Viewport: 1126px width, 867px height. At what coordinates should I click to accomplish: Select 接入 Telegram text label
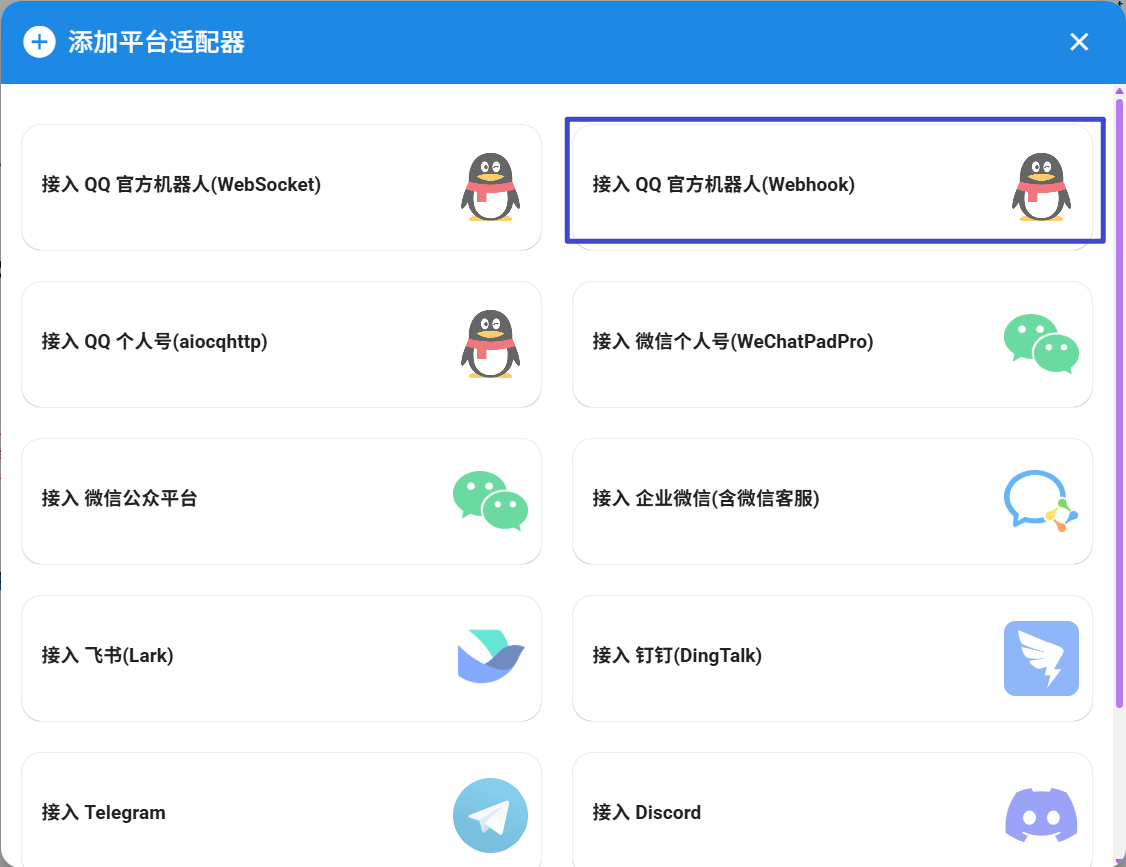(103, 813)
